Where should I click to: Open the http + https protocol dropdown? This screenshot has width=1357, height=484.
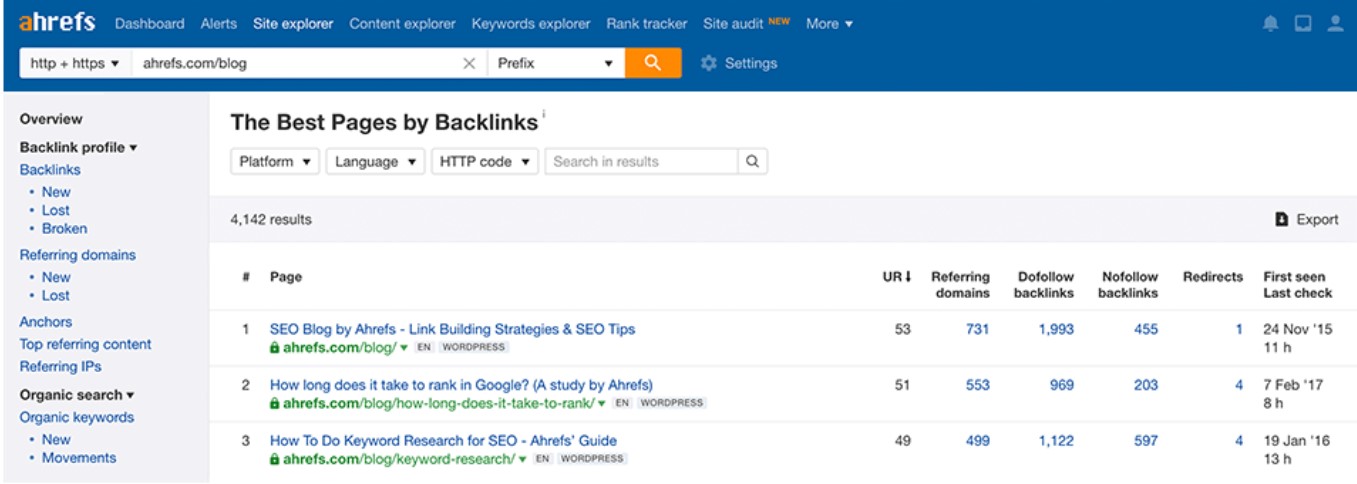click(75, 63)
